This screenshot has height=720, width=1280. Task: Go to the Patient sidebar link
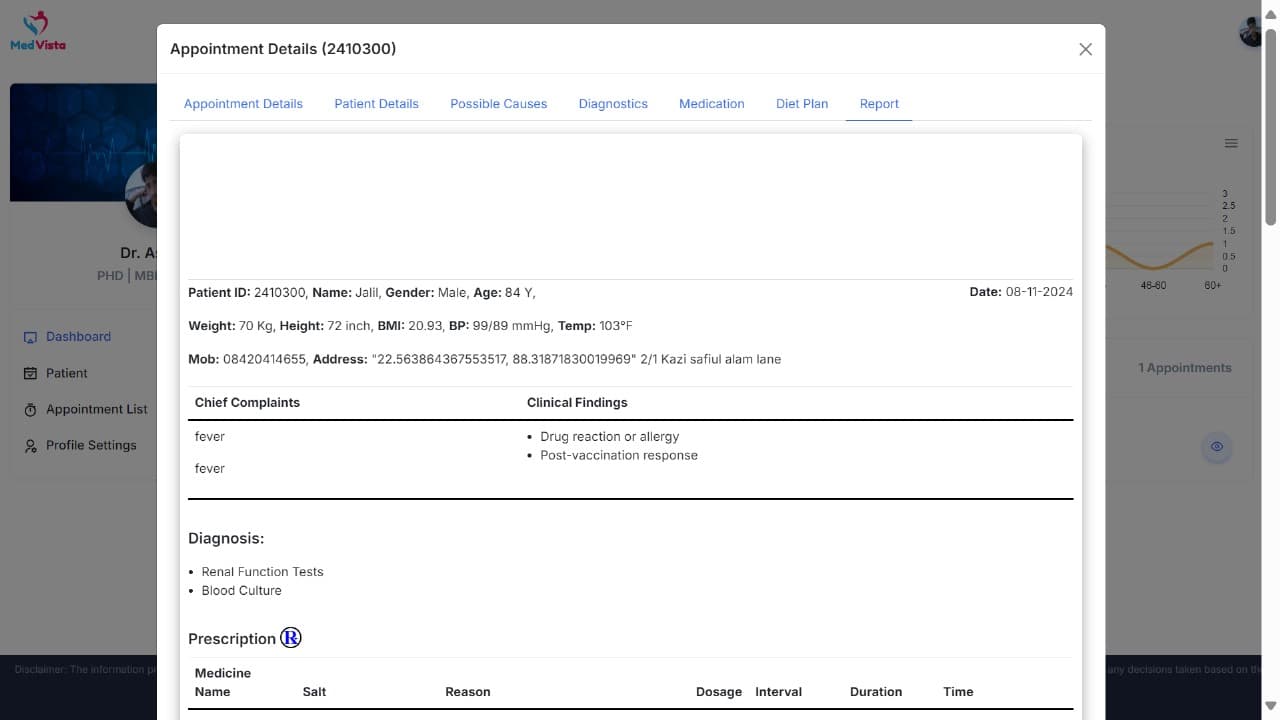pyautogui.click(x=67, y=373)
